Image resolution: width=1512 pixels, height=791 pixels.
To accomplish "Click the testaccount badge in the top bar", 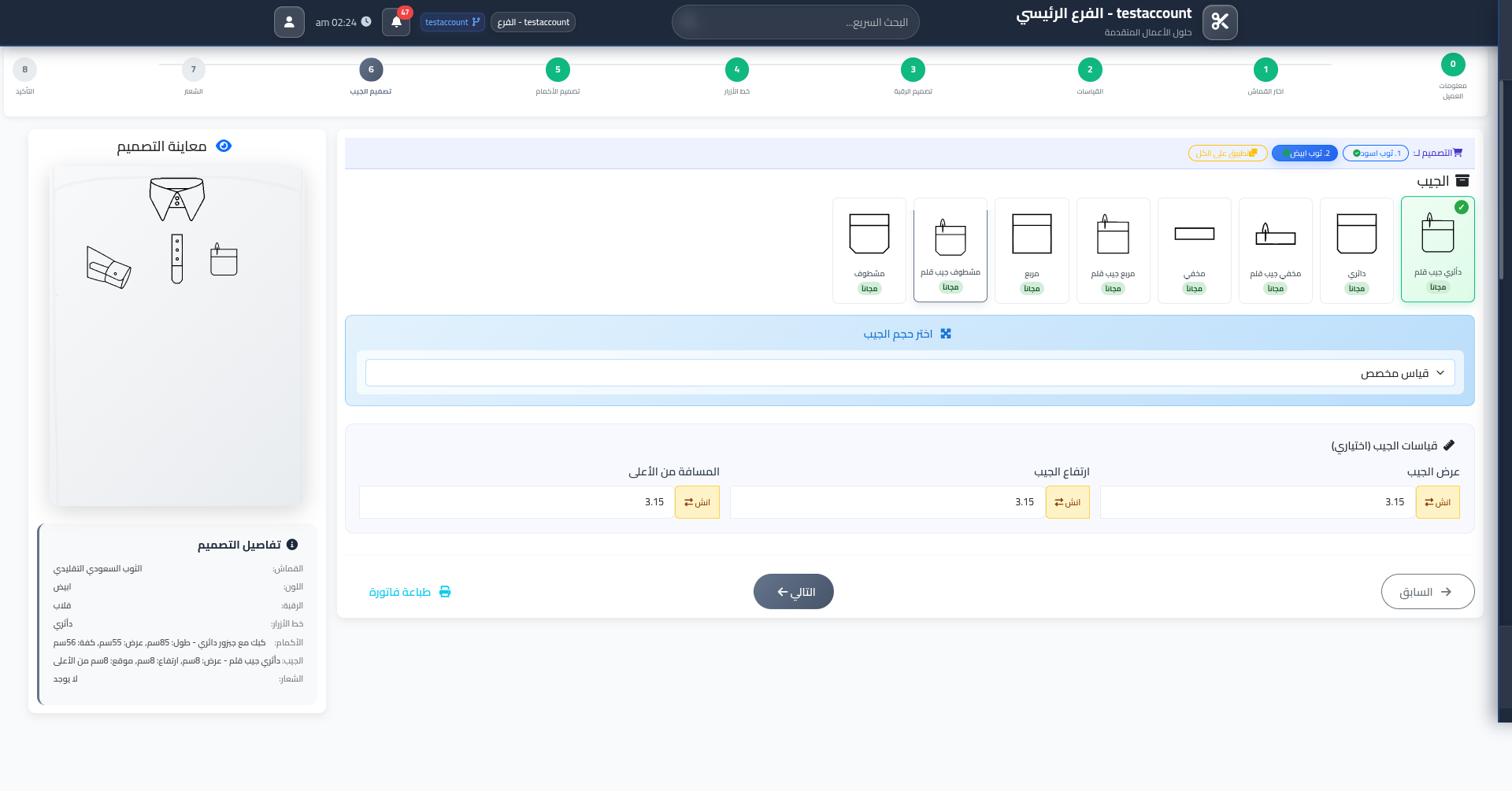I will point(452,21).
